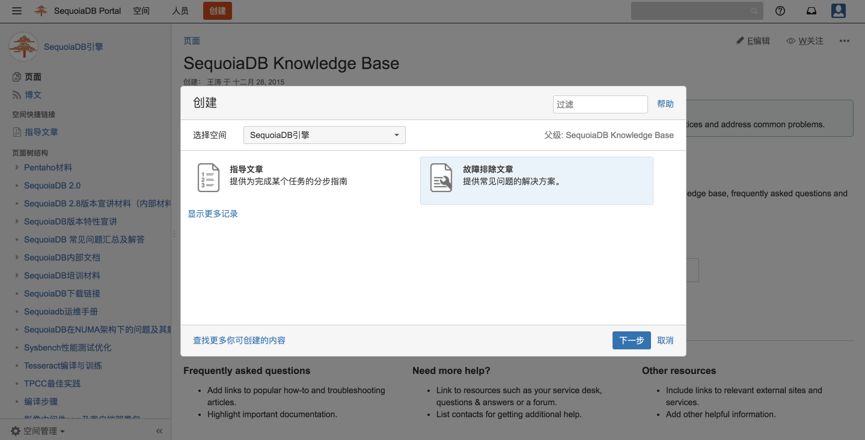The height and width of the screenshot is (440, 865).
Task: Click the 下一步 next button
Action: (631, 340)
